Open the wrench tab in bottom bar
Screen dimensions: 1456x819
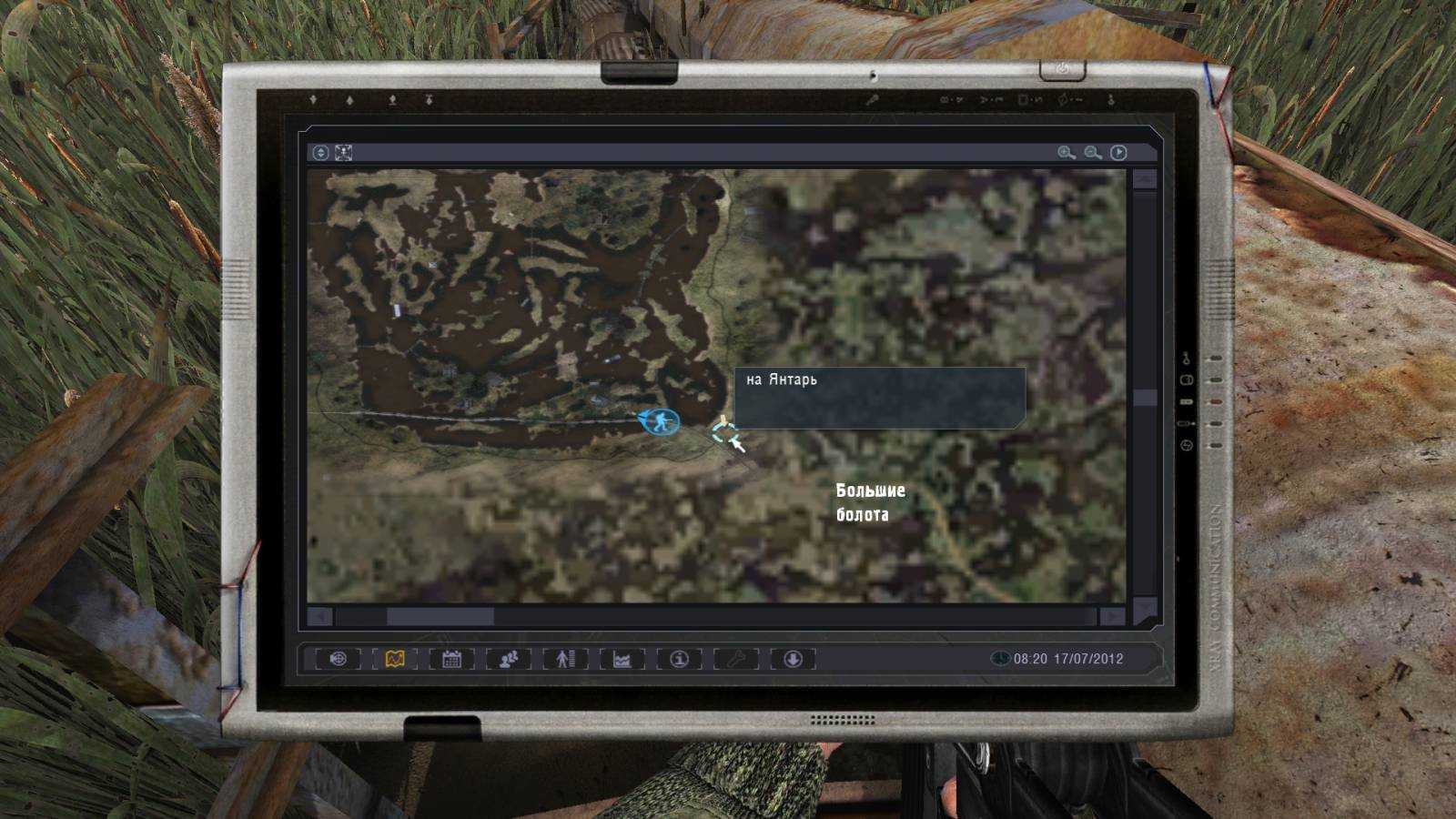[x=736, y=659]
